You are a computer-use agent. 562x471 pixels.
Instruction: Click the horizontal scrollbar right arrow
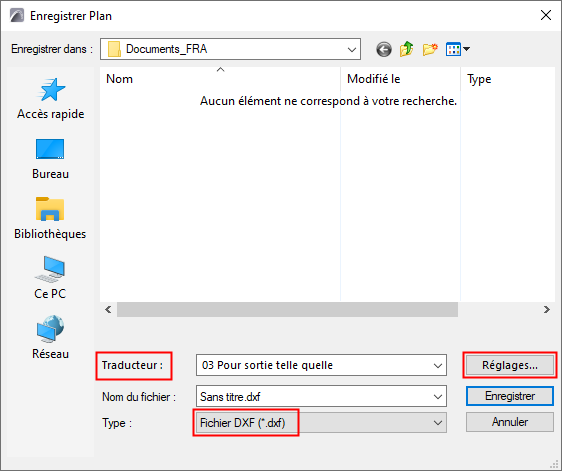546,309
